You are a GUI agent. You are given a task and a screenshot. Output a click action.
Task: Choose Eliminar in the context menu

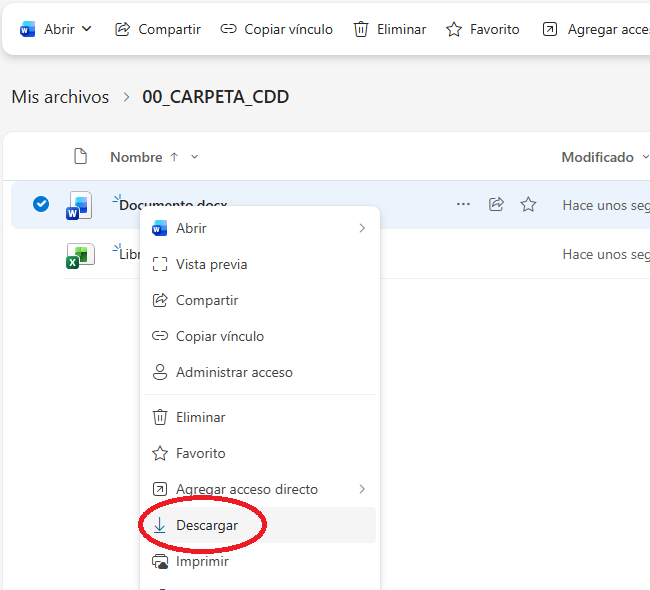tap(260, 417)
